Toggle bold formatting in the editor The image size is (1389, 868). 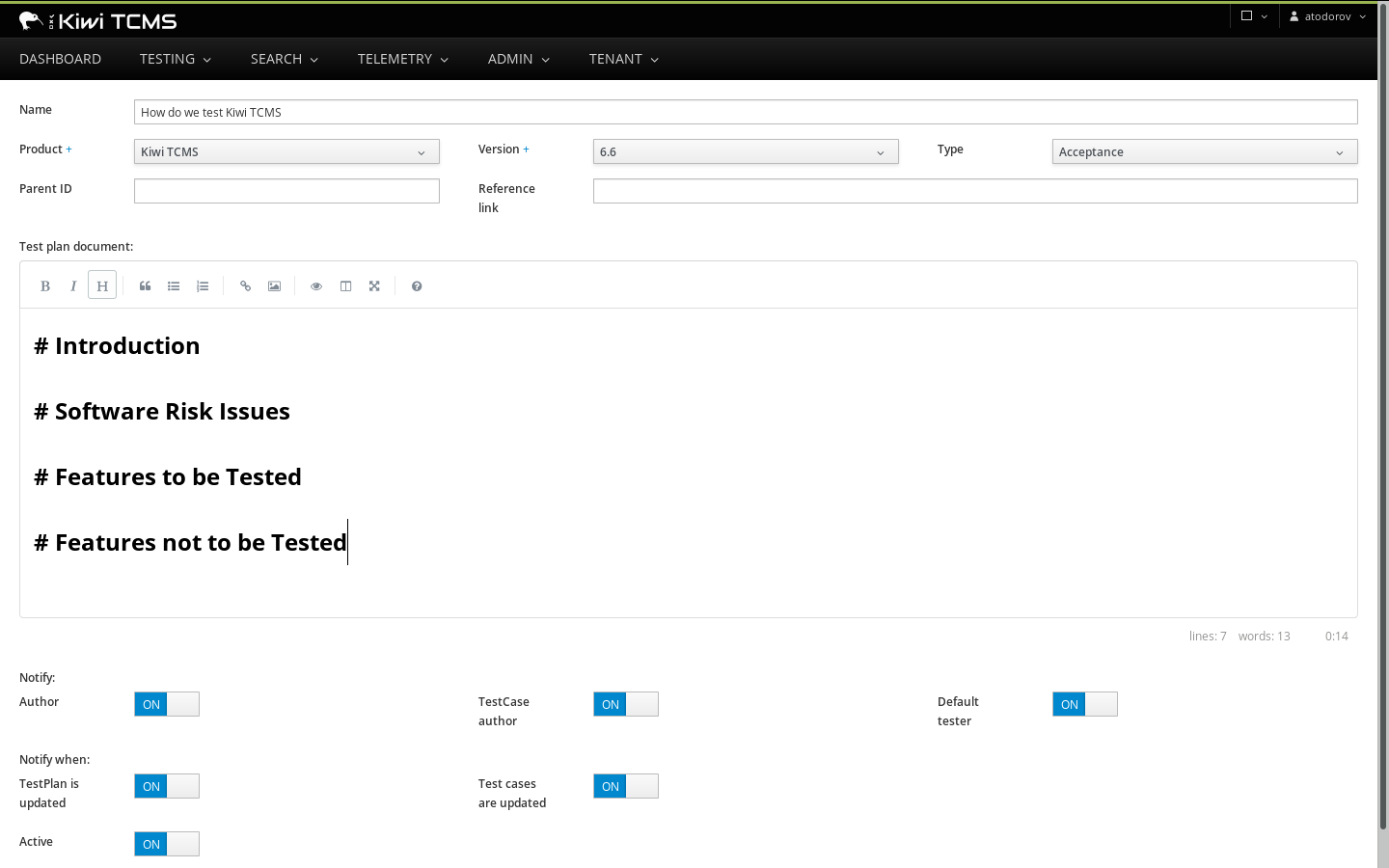click(x=44, y=285)
